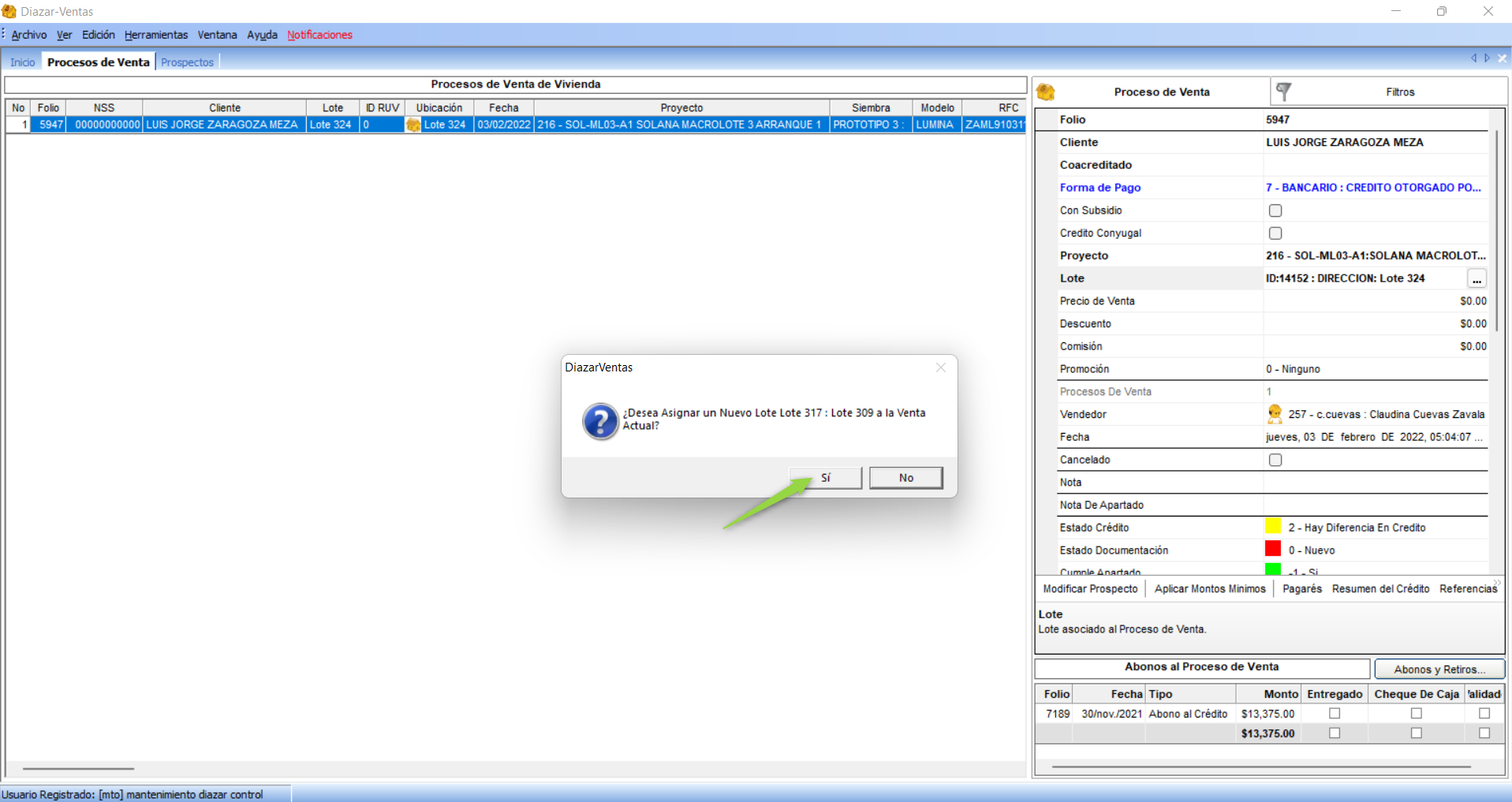Sort the sales table by the Proyecto column header
The width and height of the screenshot is (1512, 802).
681,108
